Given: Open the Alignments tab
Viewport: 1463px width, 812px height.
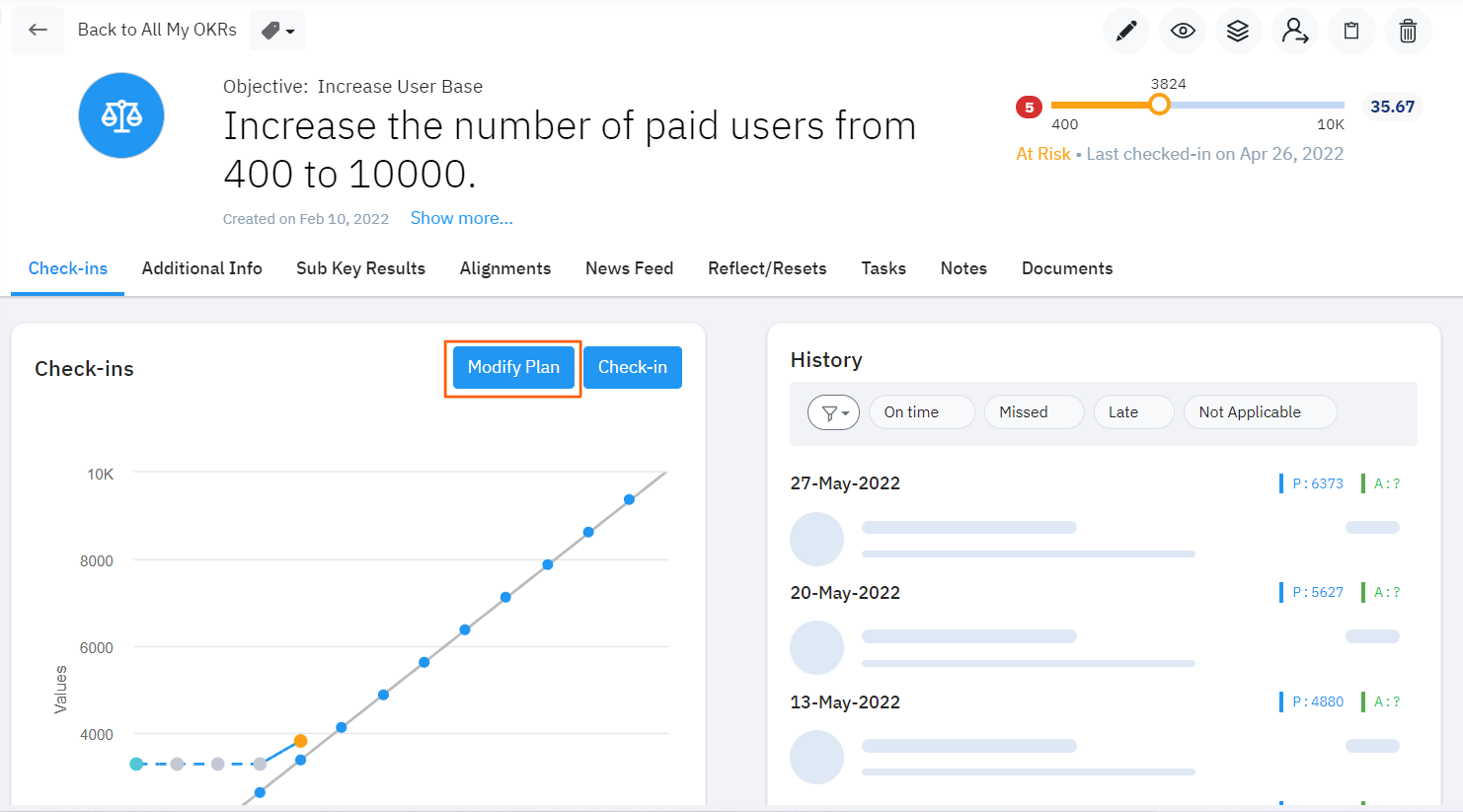Looking at the screenshot, I should [505, 268].
